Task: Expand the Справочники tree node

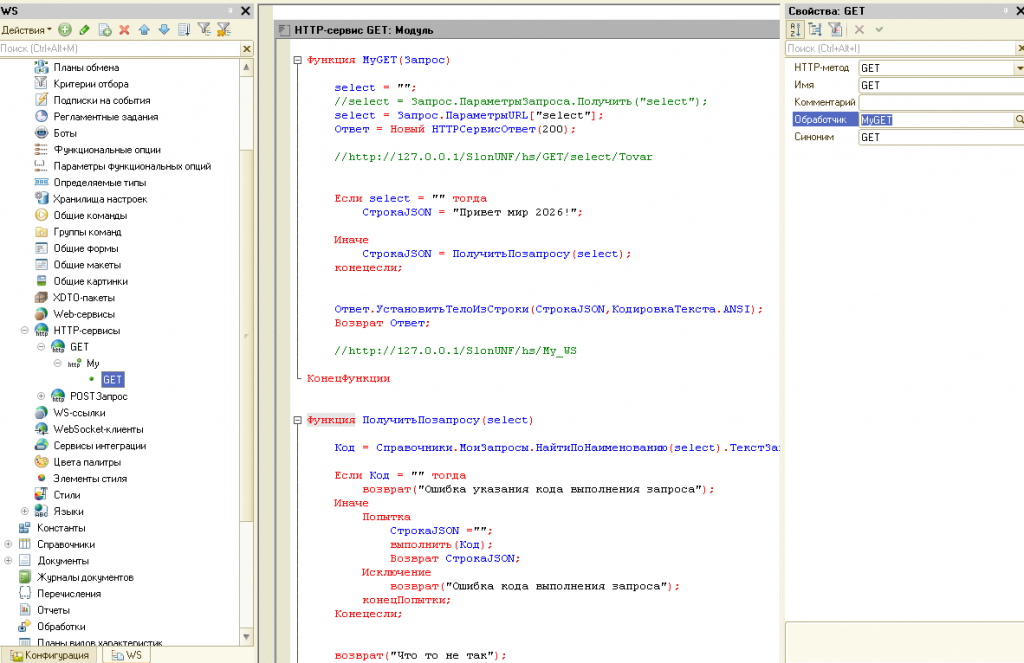Action: 8,544
